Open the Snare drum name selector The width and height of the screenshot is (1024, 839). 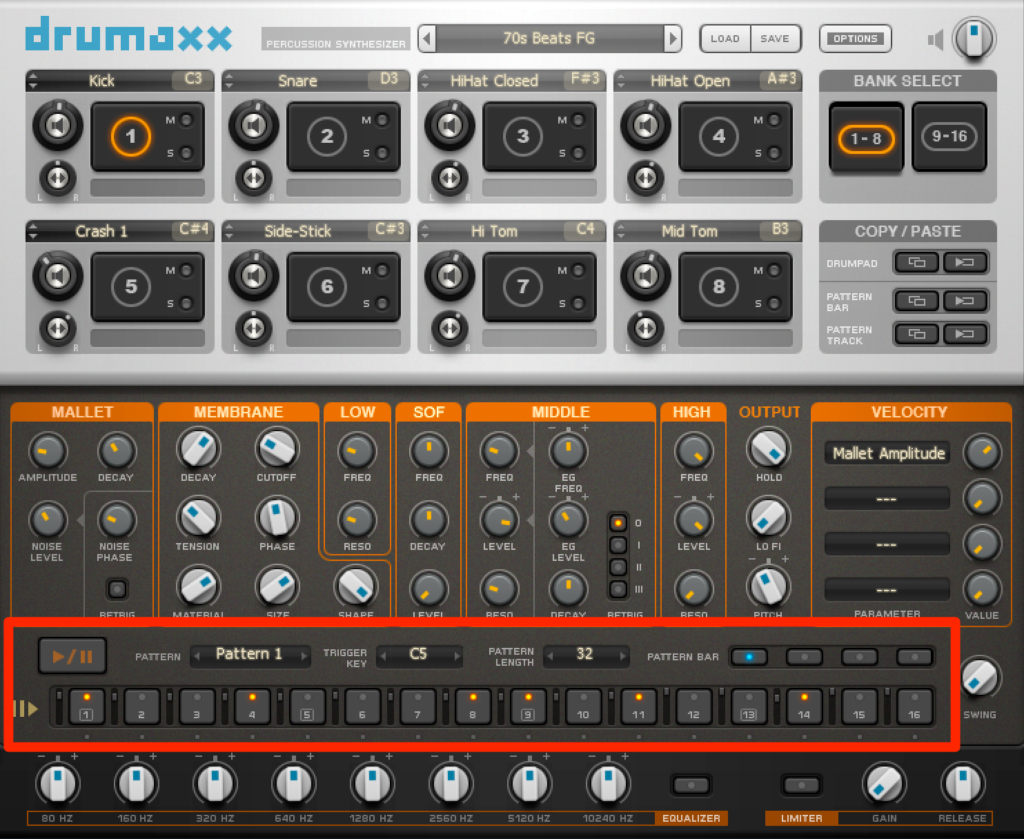click(x=297, y=81)
